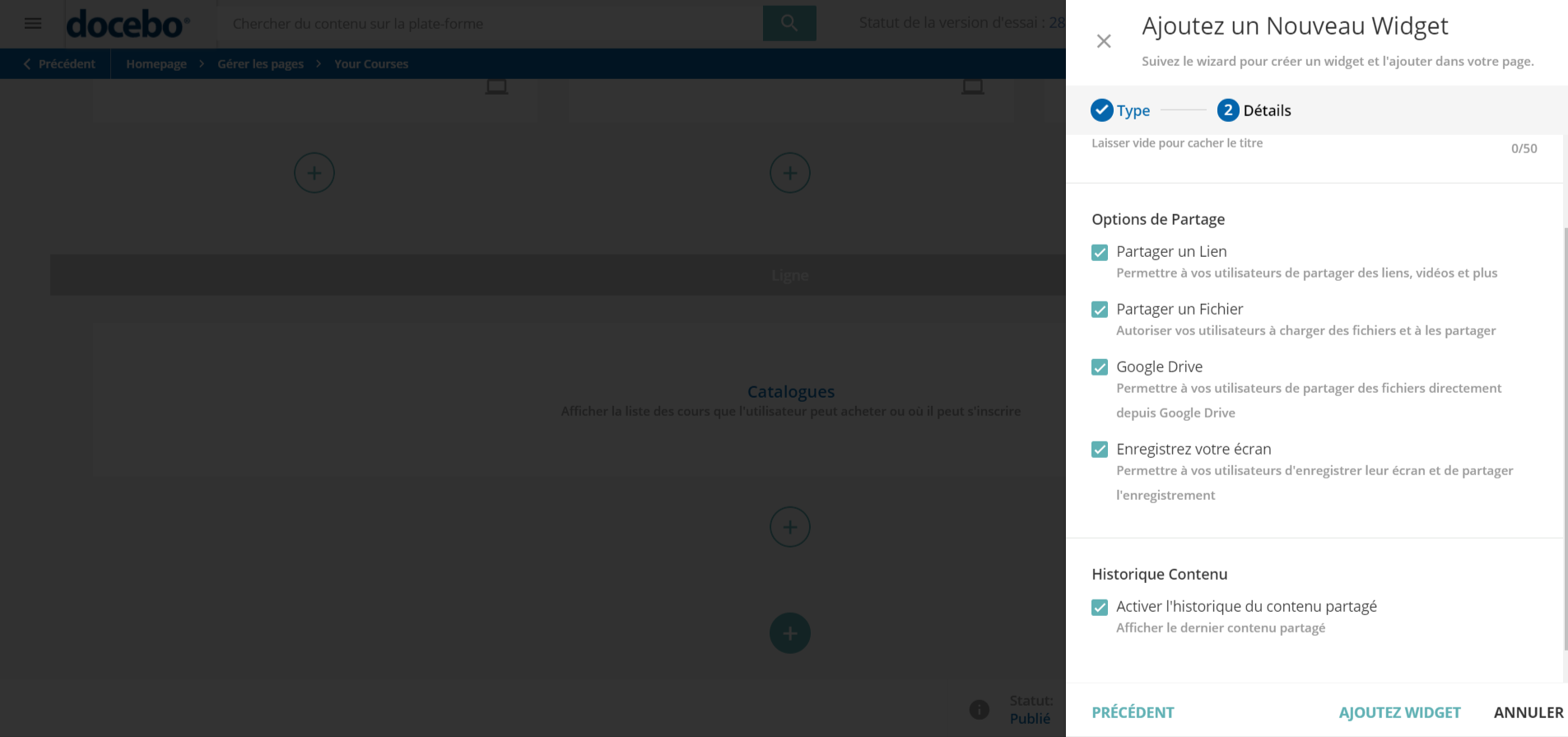Screen dimensions: 1568x737
Task: Click the step 2 number badge
Action: tap(1228, 110)
